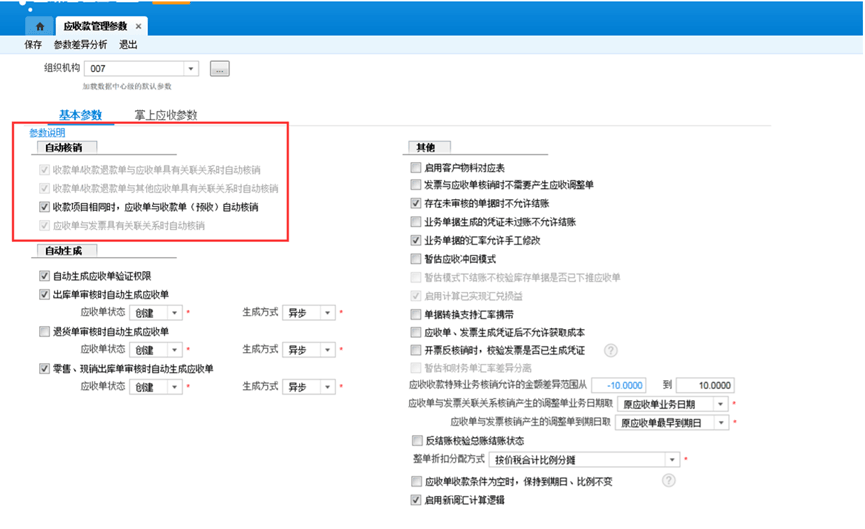Toggle 零售、现销出库单审核时自动生成应收单 checkbox
This screenshot has height=529, width=865.
tap(44, 368)
